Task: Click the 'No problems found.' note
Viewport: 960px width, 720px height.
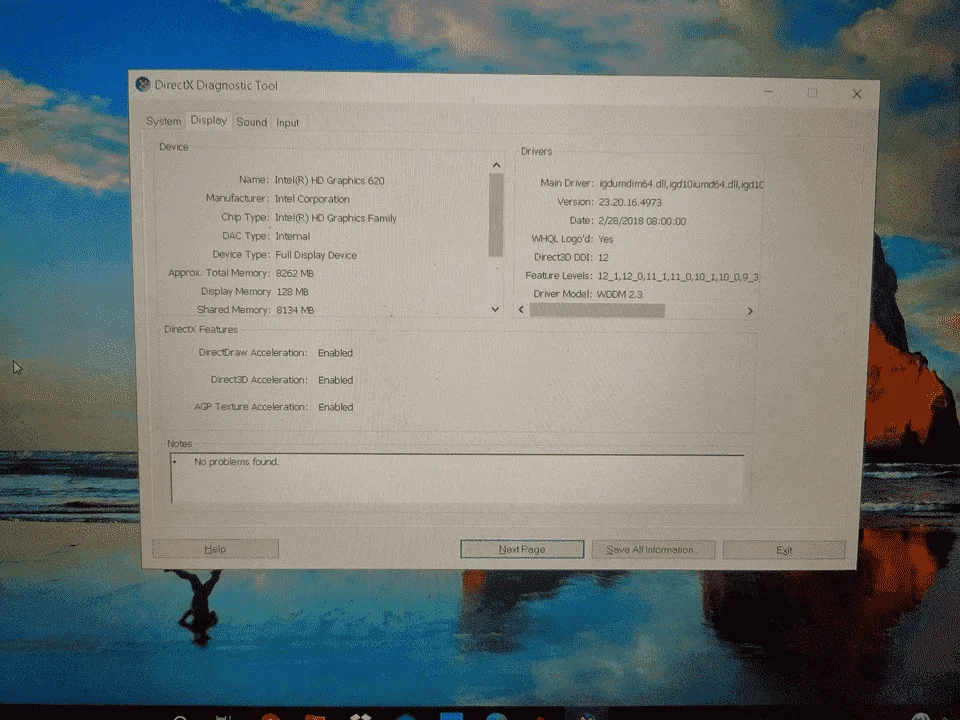Action: [x=236, y=462]
